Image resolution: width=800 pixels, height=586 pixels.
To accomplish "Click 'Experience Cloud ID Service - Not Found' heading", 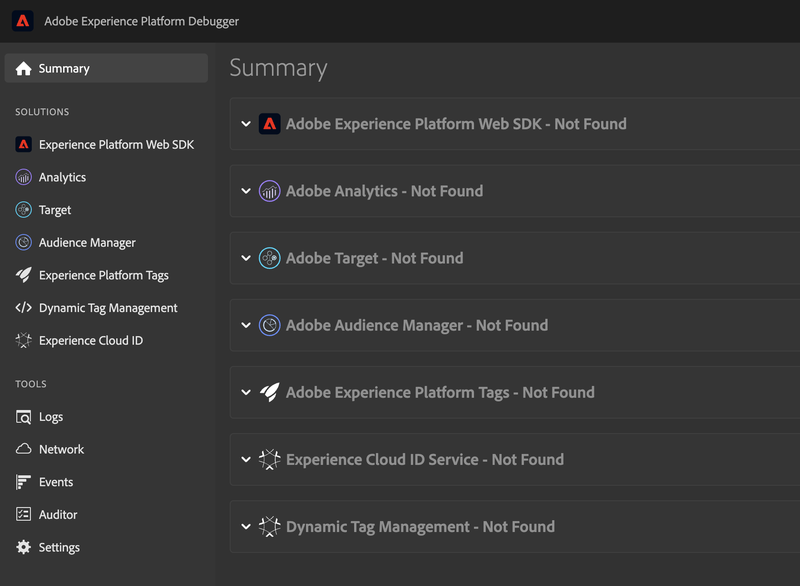I will pyautogui.click(x=425, y=460).
